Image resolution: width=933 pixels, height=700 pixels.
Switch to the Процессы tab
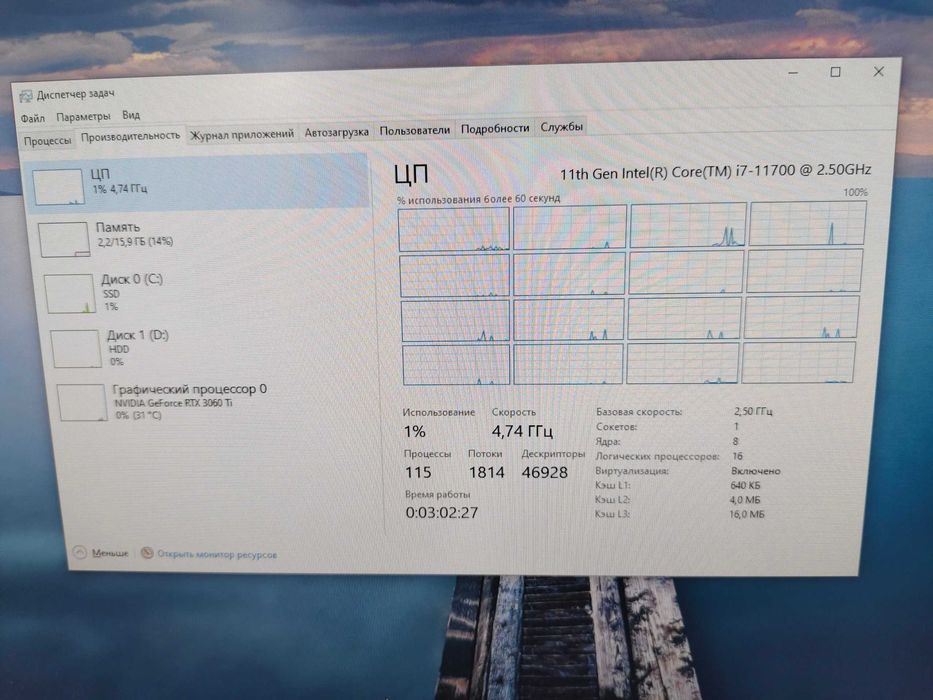48,141
